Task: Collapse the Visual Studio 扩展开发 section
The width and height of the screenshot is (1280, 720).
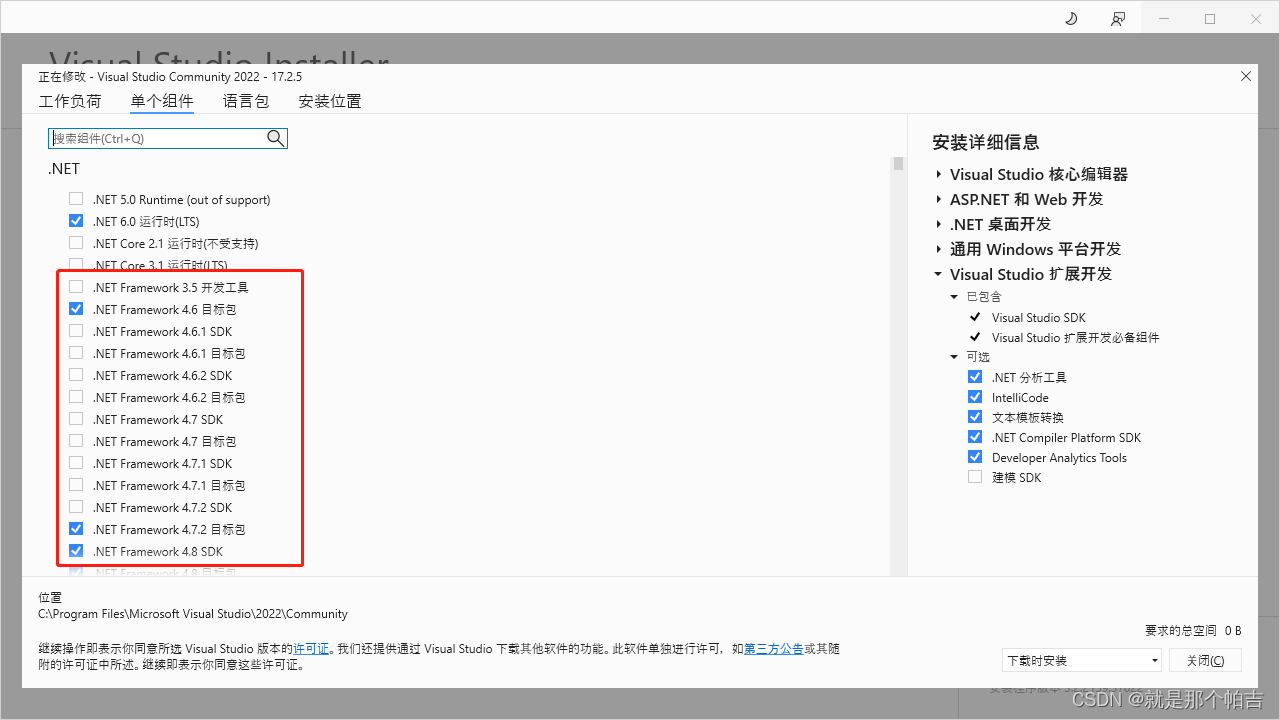Action: pyautogui.click(x=938, y=273)
